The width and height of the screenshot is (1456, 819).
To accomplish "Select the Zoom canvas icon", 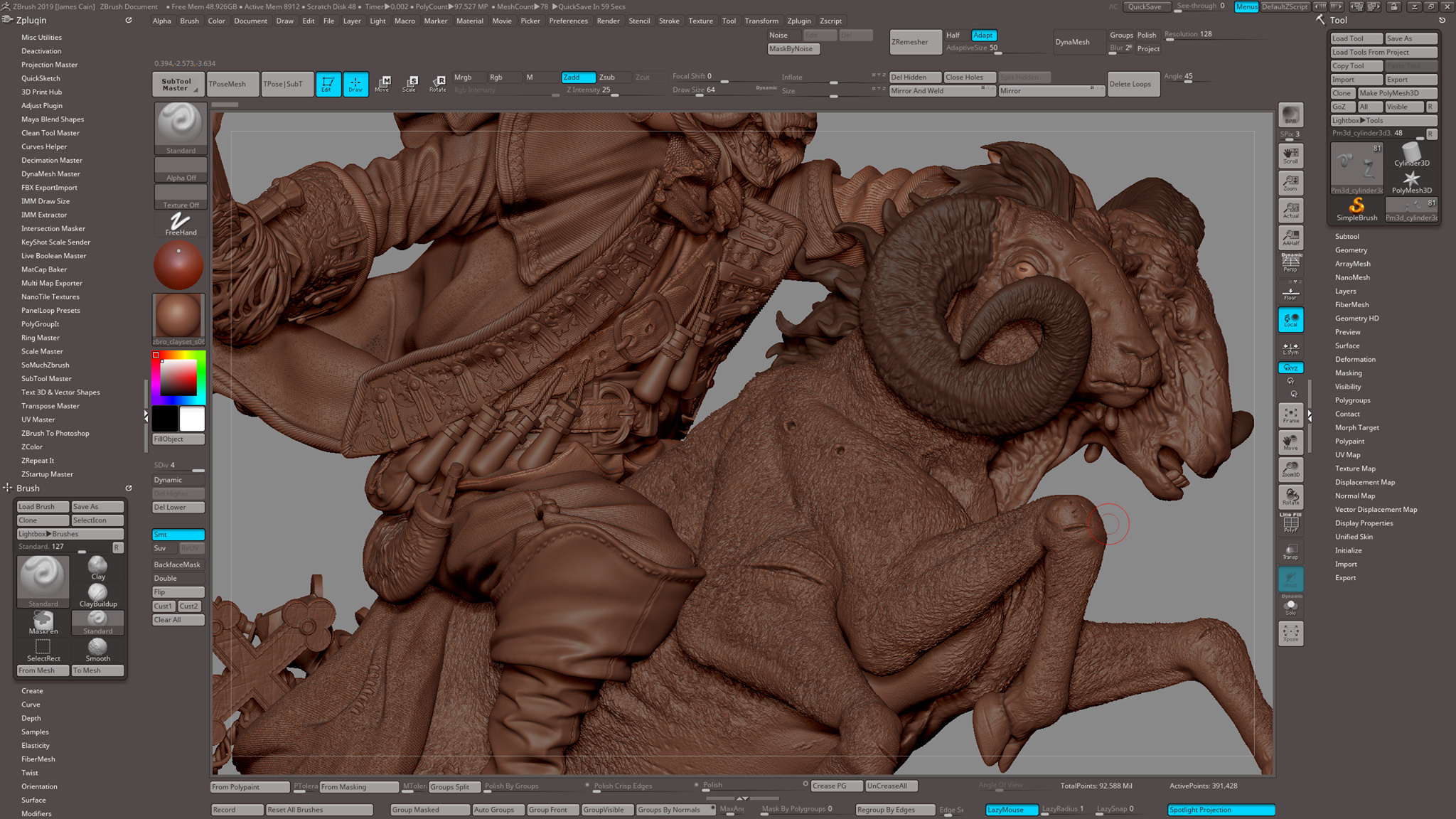I will coord(1290,183).
